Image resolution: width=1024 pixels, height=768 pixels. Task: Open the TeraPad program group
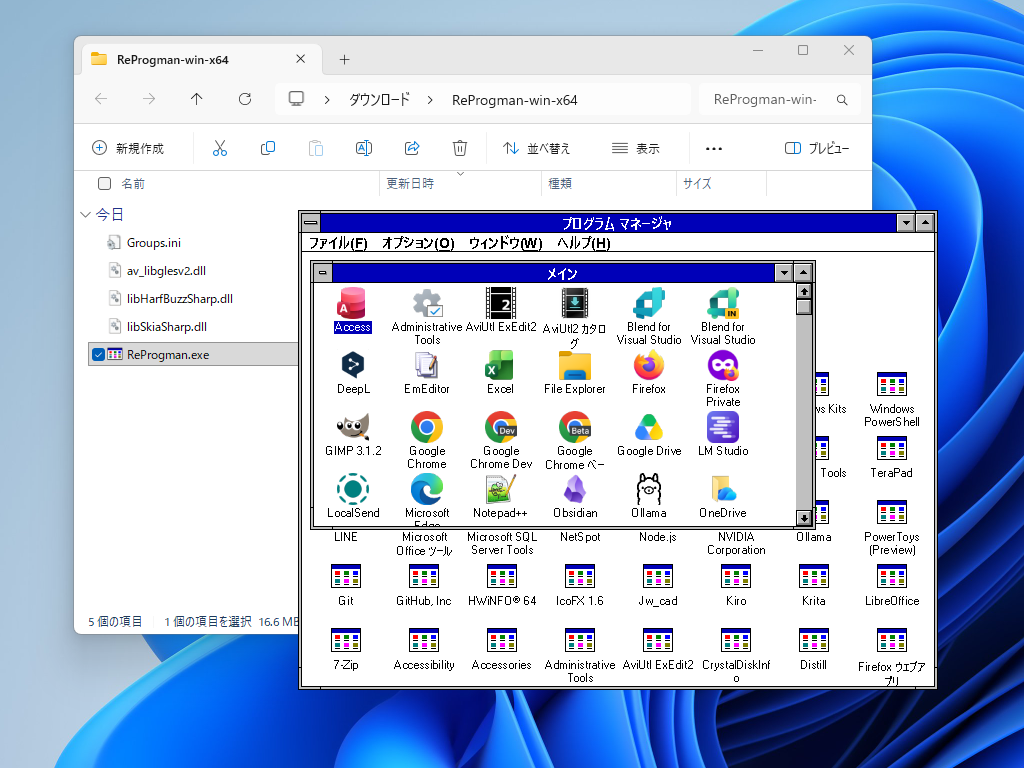click(891, 457)
